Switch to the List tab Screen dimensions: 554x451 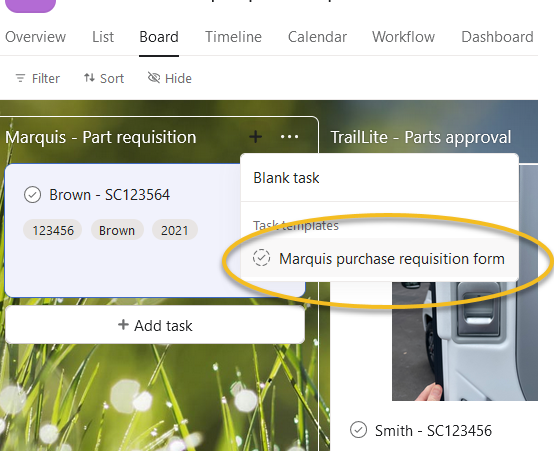point(103,37)
